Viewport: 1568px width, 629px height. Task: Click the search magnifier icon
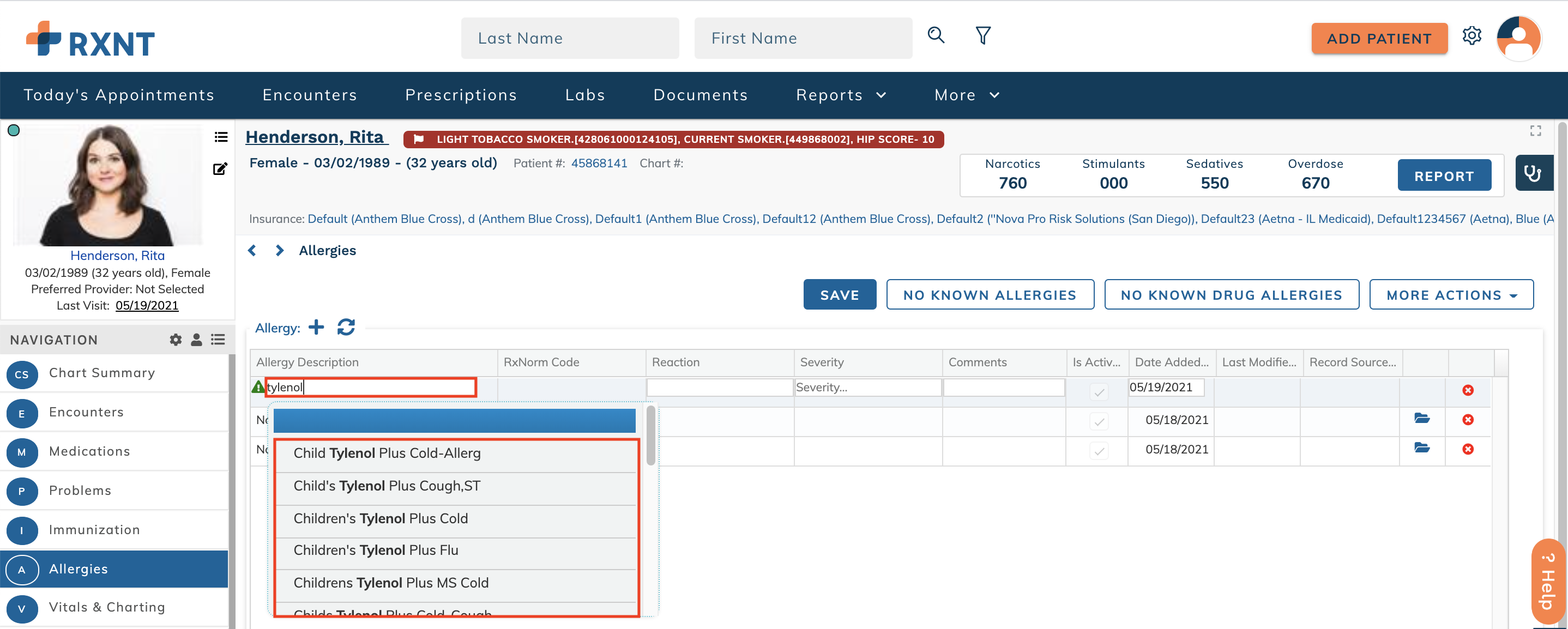click(x=936, y=36)
